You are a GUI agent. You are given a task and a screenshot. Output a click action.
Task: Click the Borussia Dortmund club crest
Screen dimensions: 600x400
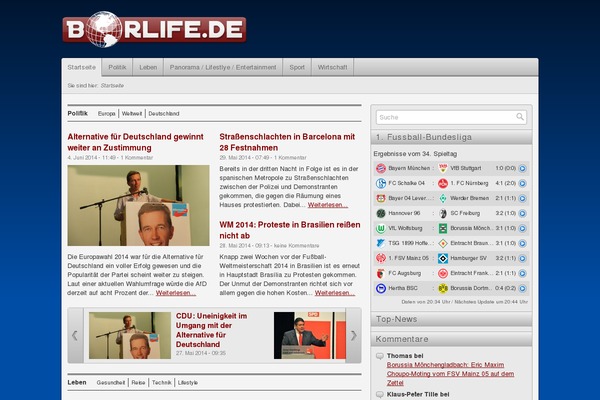click(443, 288)
